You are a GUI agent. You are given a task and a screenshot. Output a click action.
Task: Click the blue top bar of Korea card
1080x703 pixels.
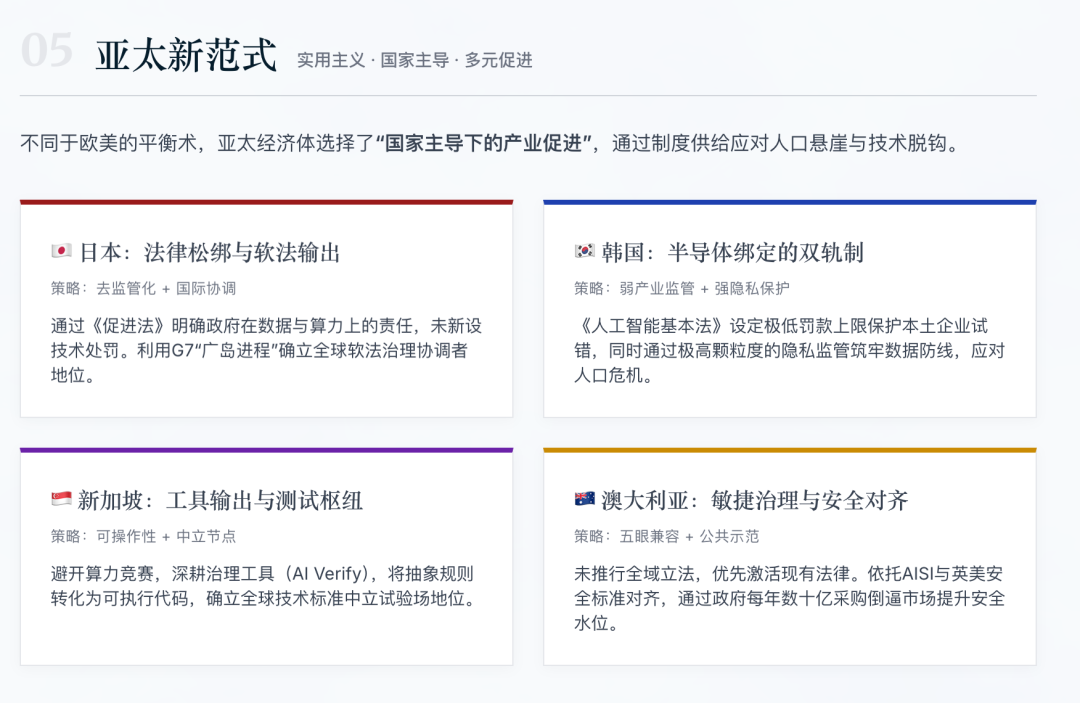[789, 202]
